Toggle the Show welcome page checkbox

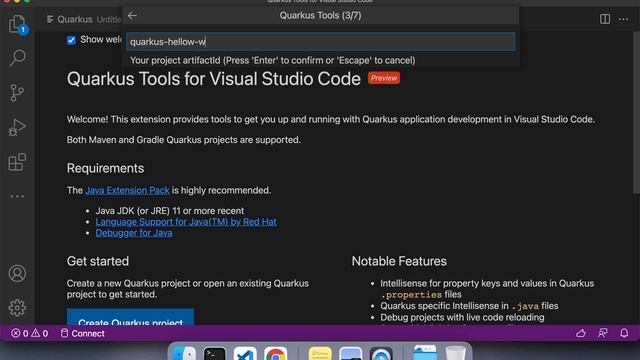(x=71, y=40)
